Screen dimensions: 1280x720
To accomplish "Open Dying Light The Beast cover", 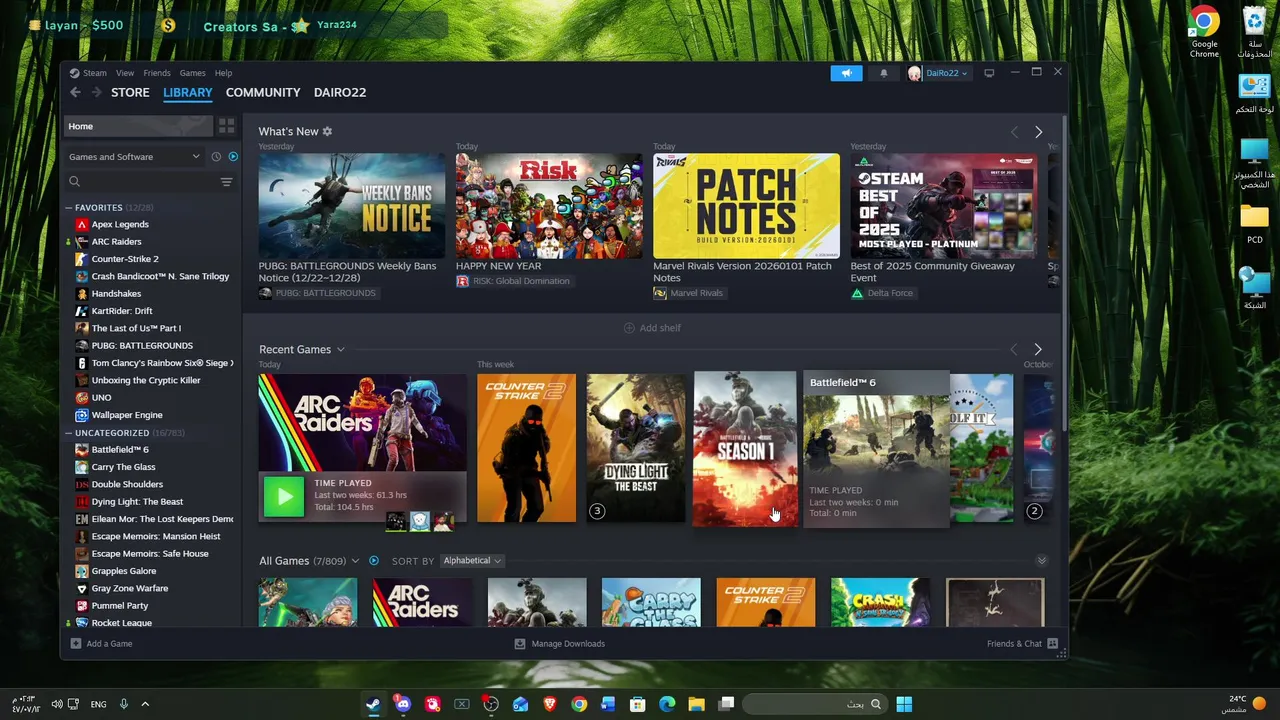I will point(636,448).
